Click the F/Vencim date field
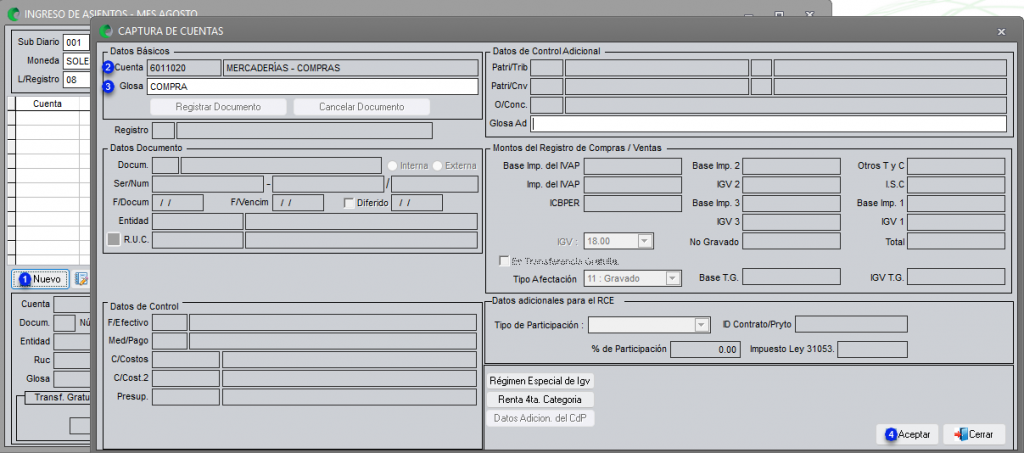 [x=298, y=203]
